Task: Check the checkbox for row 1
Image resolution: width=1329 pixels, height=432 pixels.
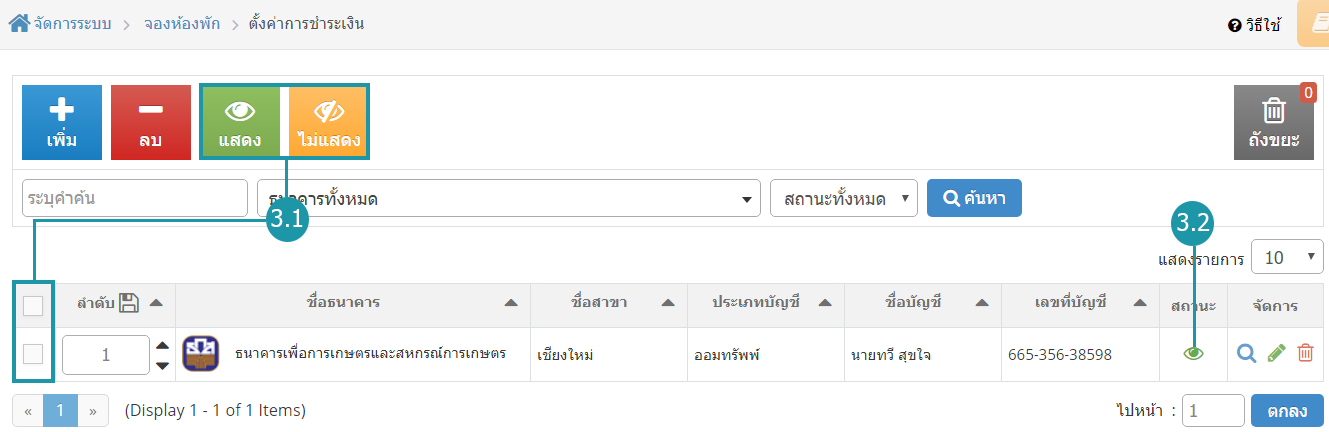Action: [33, 353]
